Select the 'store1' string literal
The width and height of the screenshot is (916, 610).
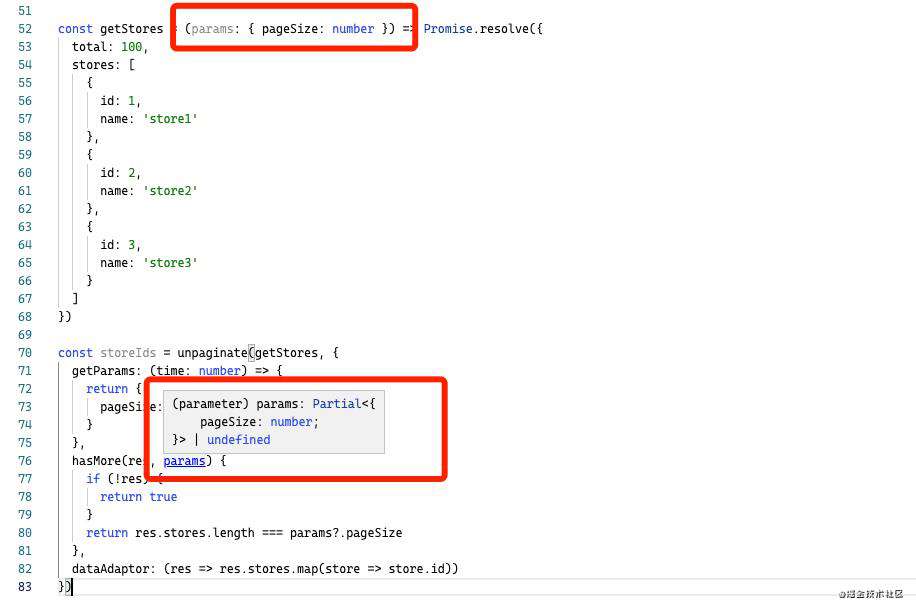(x=171, y=119)
